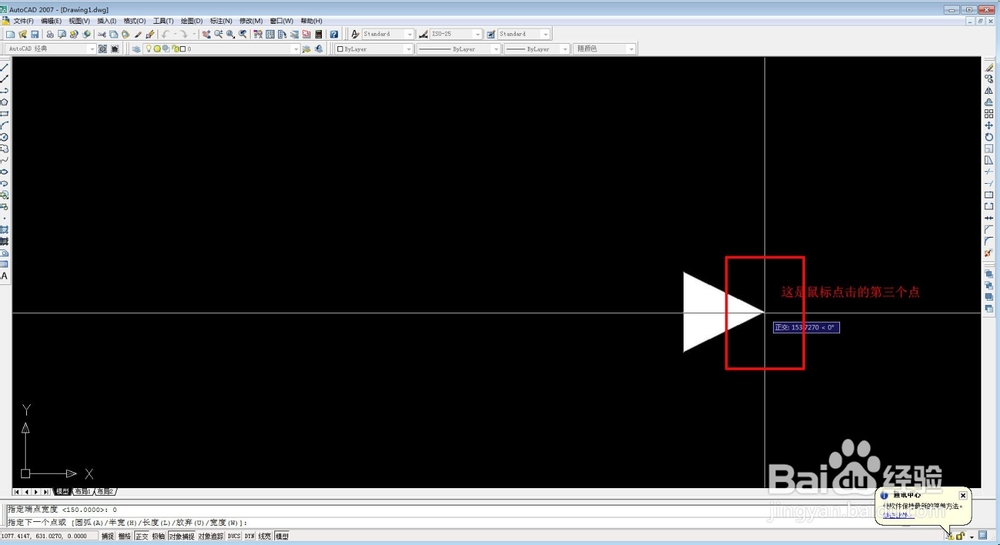
Task: Click the Open file icon
Action: click(22, 34)
